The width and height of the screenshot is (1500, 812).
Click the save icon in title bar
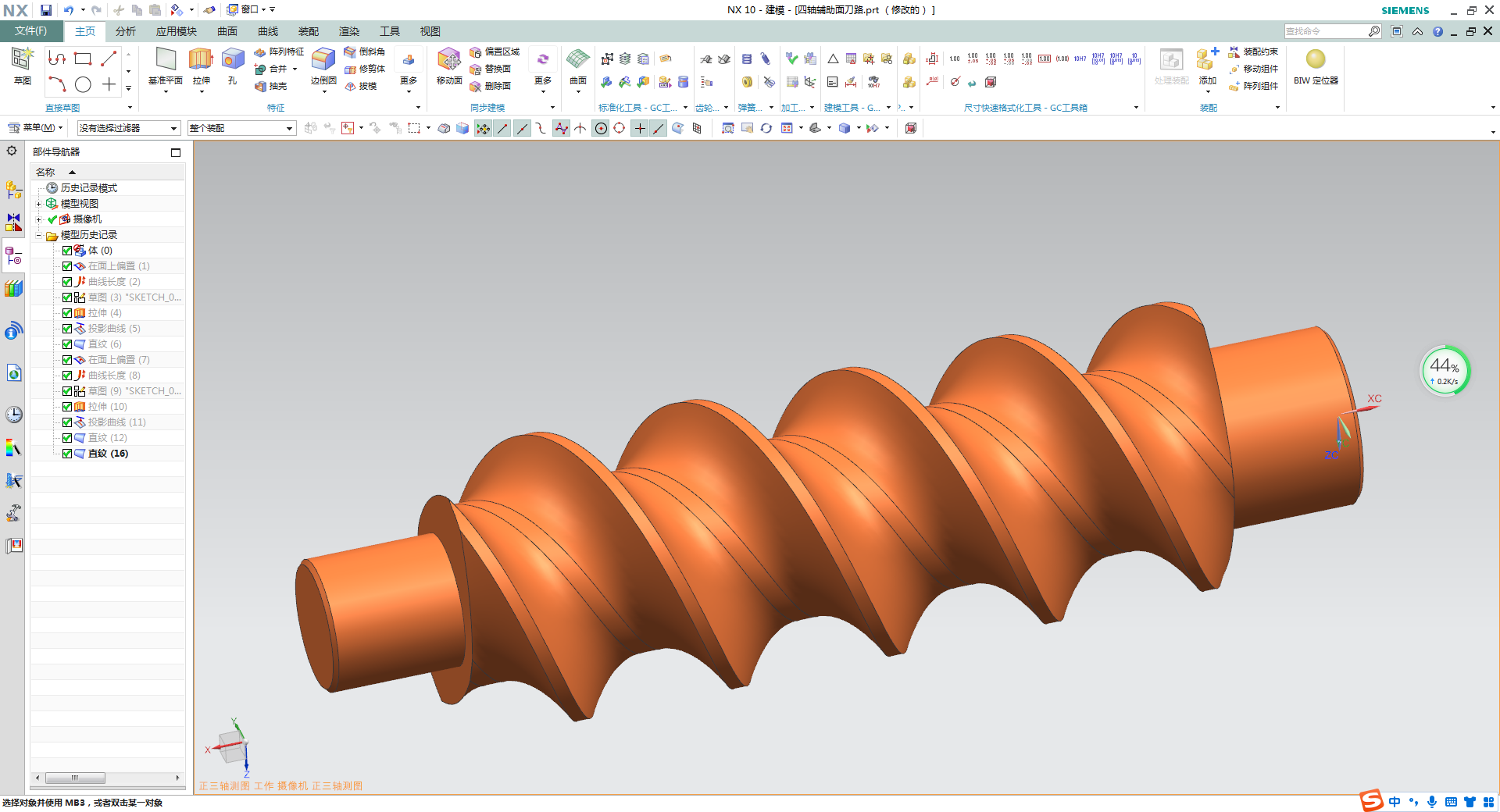[46, 10]
